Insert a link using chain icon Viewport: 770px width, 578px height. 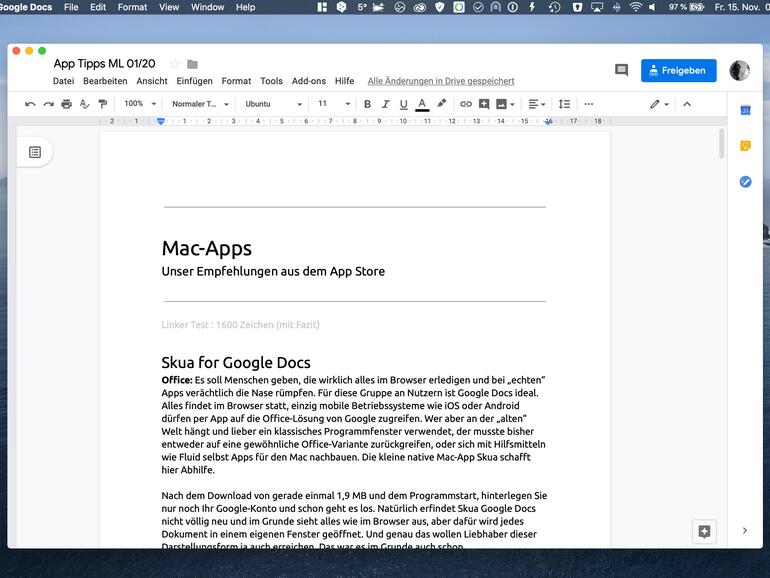(465, 104)
